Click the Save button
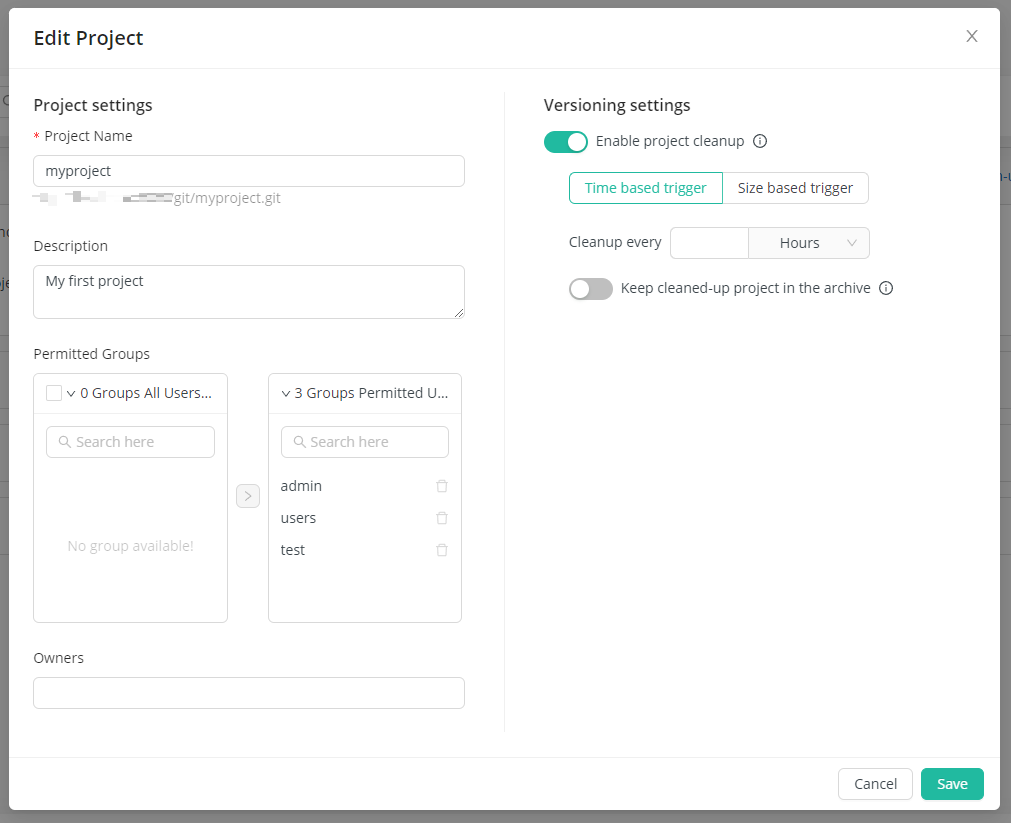The image size is (1011, 823). pyautogui.click(x=952, y=784)
